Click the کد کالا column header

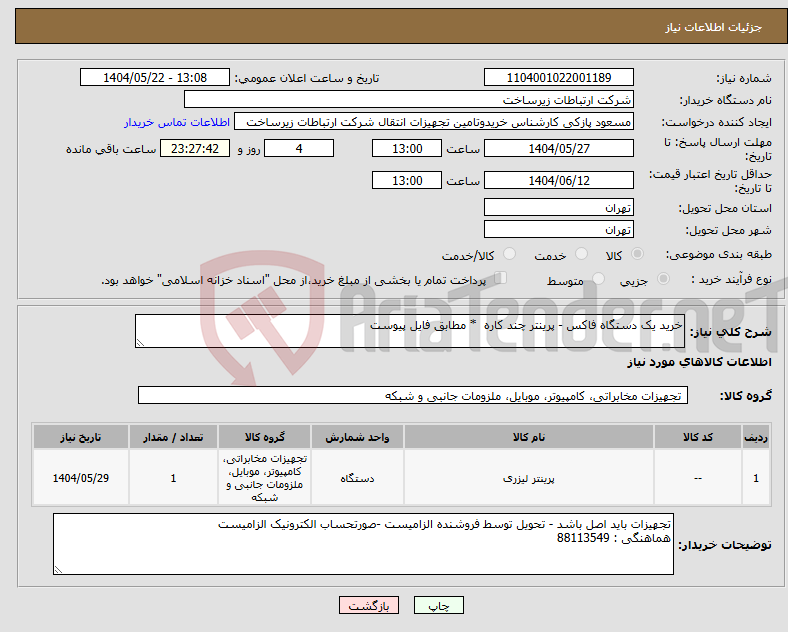[698, 437]
